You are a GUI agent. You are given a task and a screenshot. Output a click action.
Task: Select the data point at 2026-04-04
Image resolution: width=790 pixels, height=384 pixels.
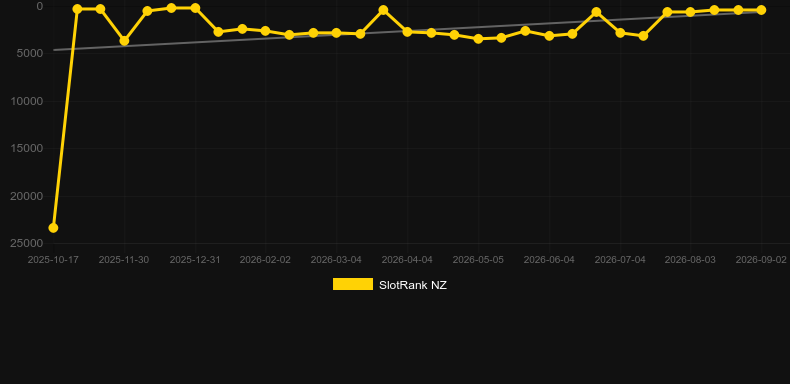point(407,32)
